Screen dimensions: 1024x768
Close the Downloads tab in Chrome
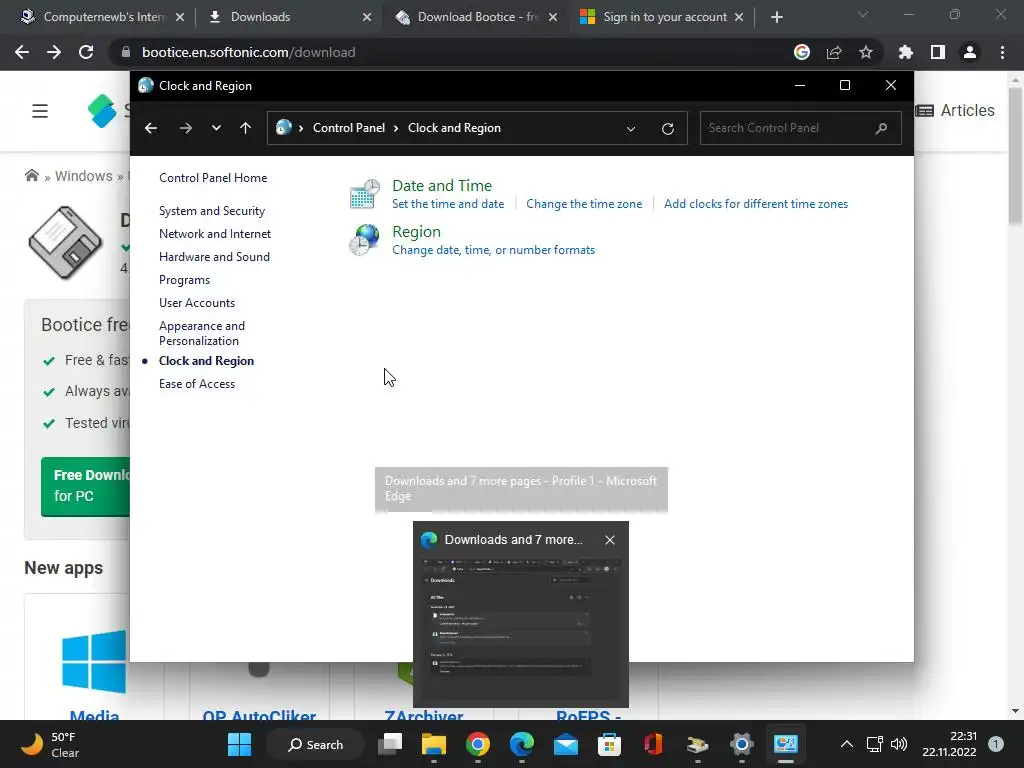(x=367, y=17)
